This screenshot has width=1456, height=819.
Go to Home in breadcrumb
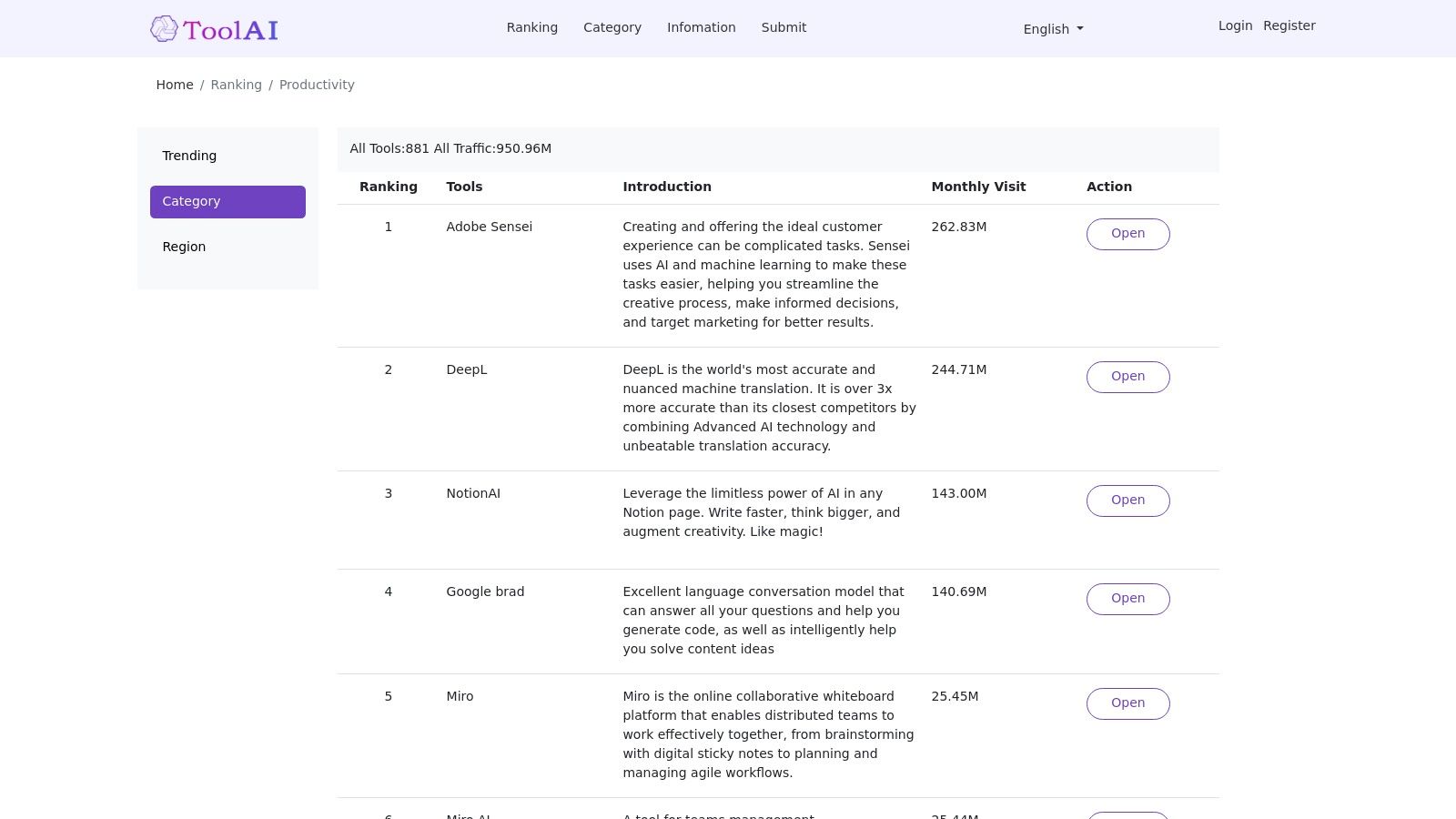(175, 85)
